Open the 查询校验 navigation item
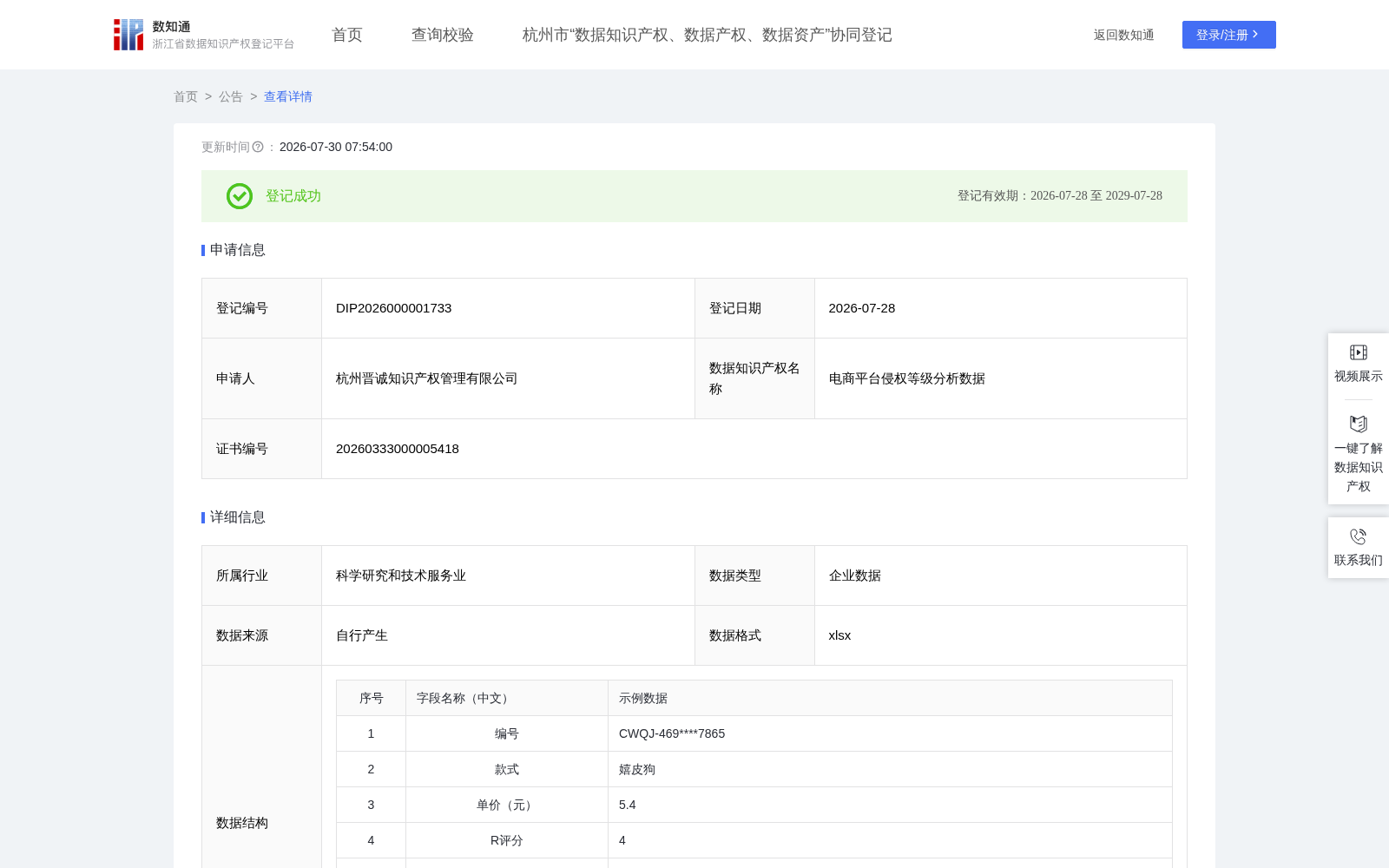1389x868 pixels. pyautogui.click(x=443, y=35)
